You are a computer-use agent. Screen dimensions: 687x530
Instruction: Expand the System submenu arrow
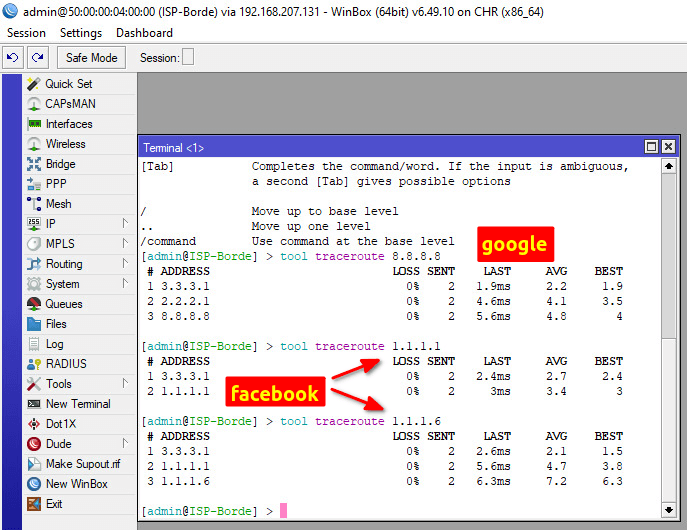[x=125, y=284]
